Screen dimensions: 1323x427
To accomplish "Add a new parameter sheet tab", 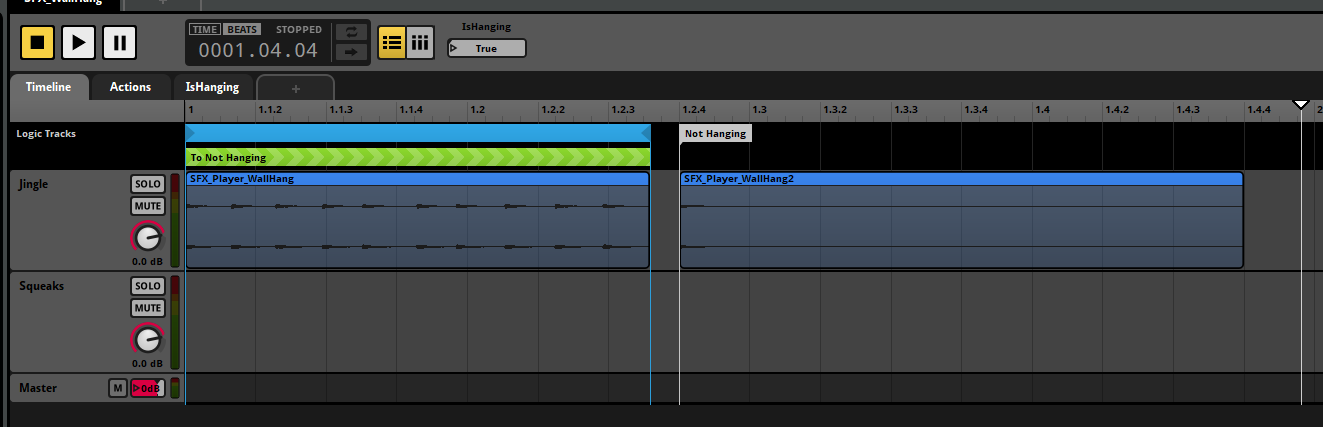I will 295,88.
